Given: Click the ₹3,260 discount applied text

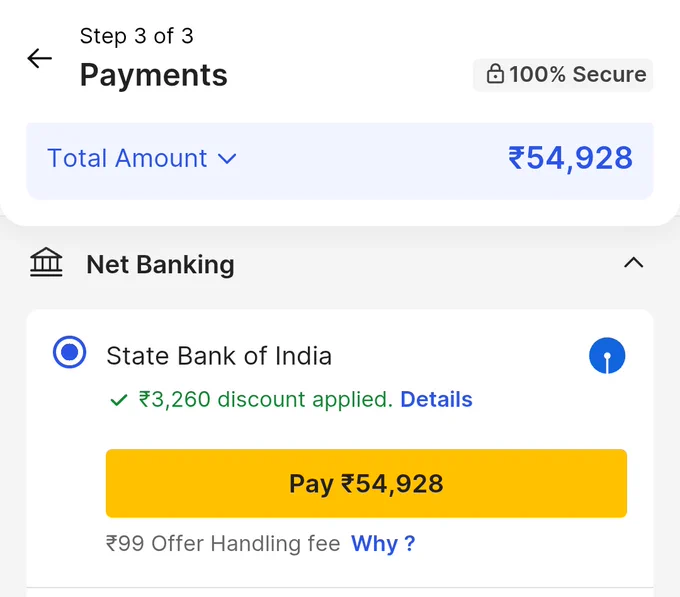Looking at the screenshot, I should coord(265,399).
